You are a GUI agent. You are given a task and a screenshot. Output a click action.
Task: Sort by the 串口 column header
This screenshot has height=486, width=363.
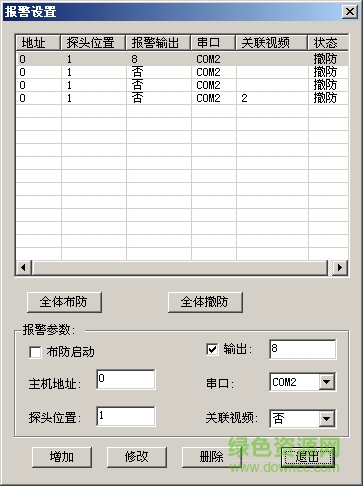pos(213,43)
